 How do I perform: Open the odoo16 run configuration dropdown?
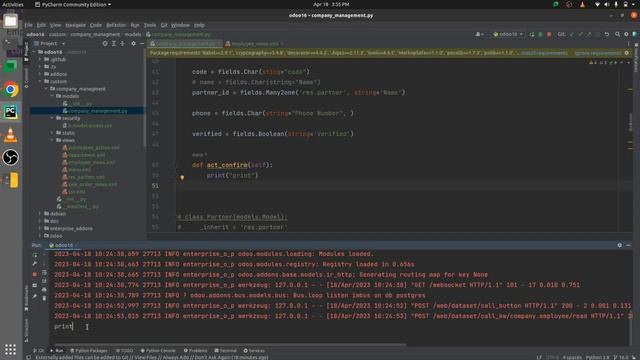508,34
